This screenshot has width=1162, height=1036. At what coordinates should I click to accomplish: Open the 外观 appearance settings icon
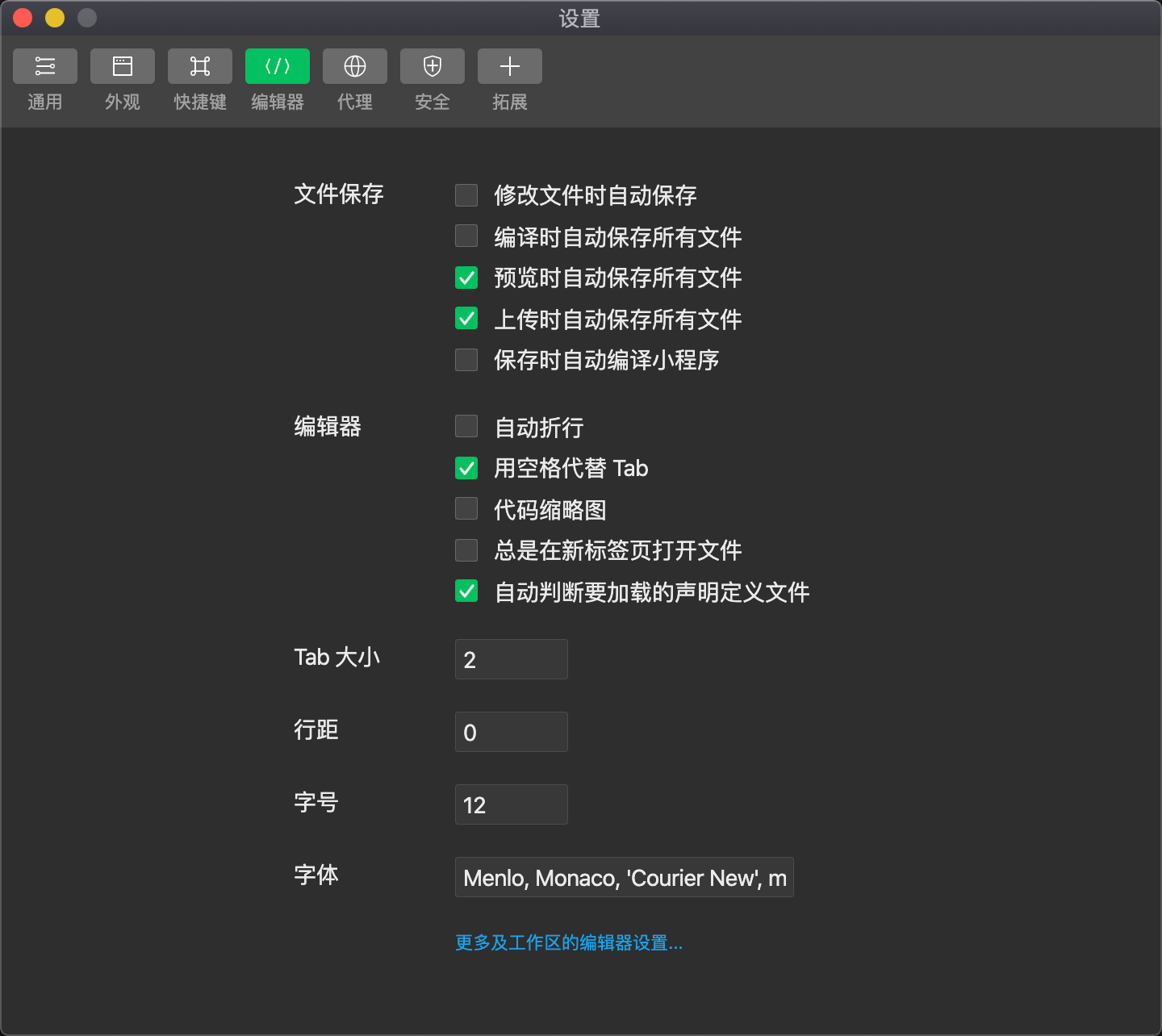123,66
